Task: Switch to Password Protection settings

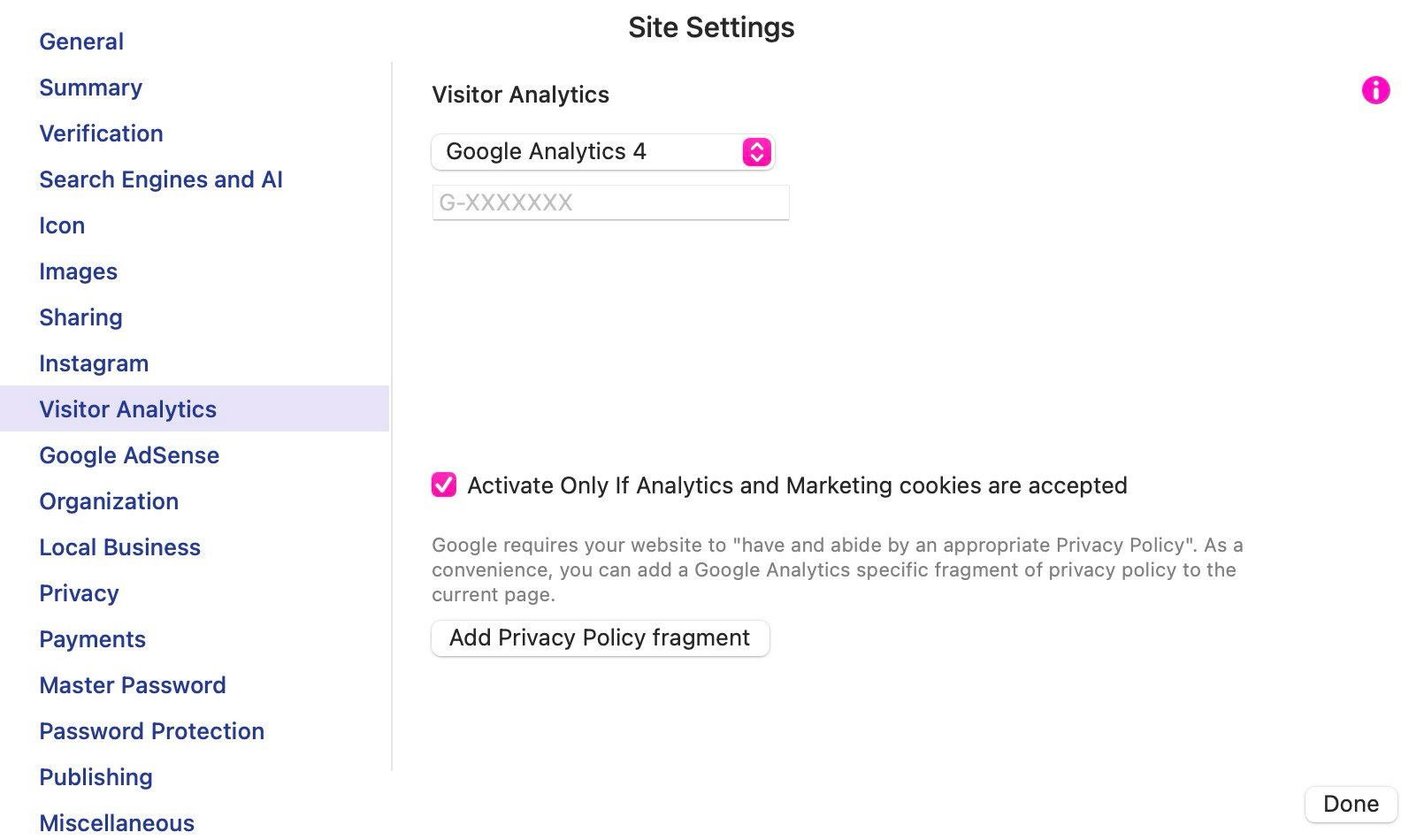Action: tap(151, 731)
